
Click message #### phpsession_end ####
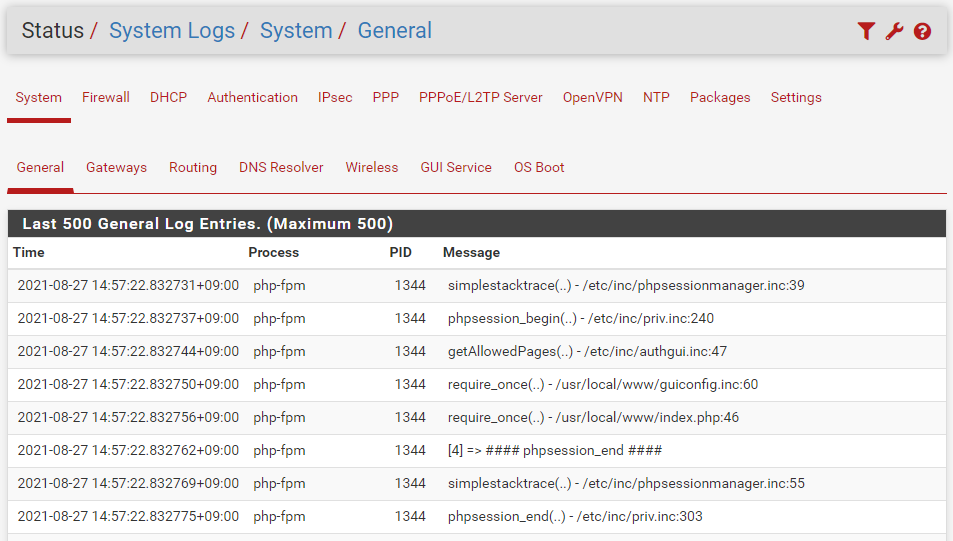click(555, 450)
